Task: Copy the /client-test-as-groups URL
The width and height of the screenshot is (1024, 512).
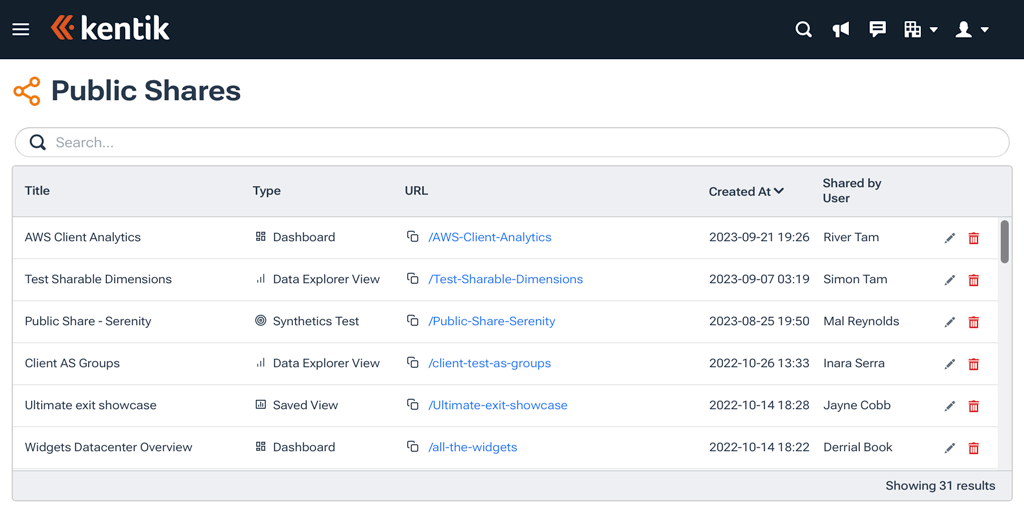Action: click(412, 362)
